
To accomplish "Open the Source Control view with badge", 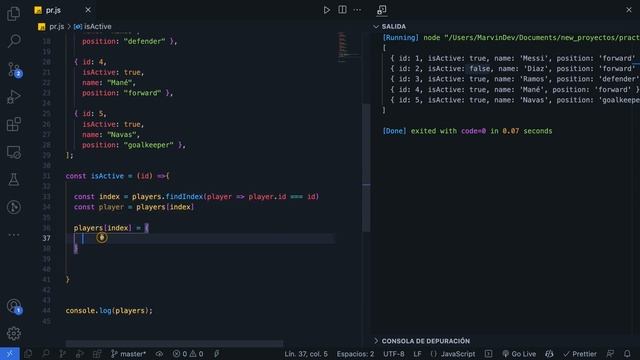I will pos(14,70).
